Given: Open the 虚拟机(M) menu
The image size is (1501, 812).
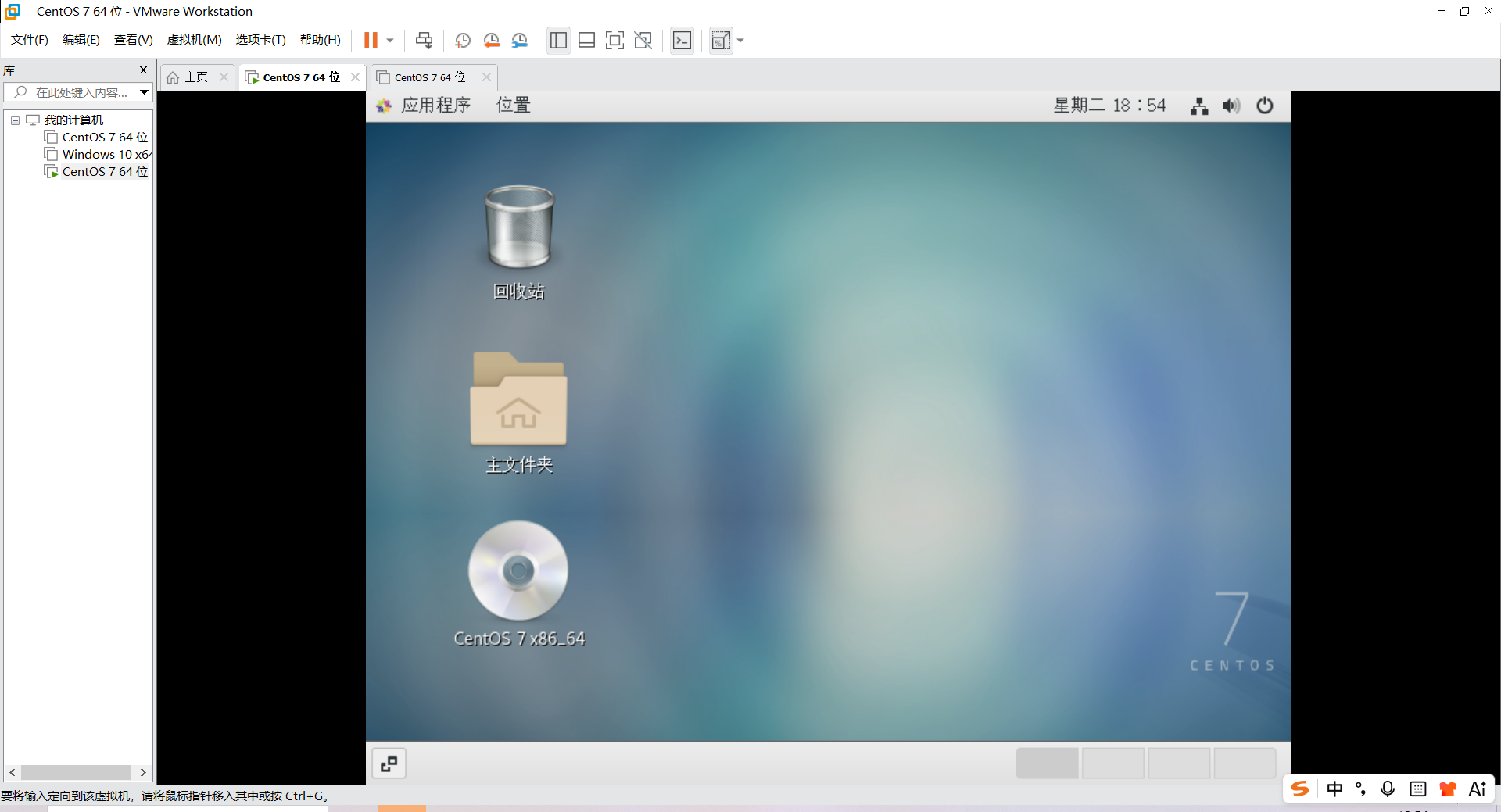Looking at the screenshot, I should tap(195, 40).
